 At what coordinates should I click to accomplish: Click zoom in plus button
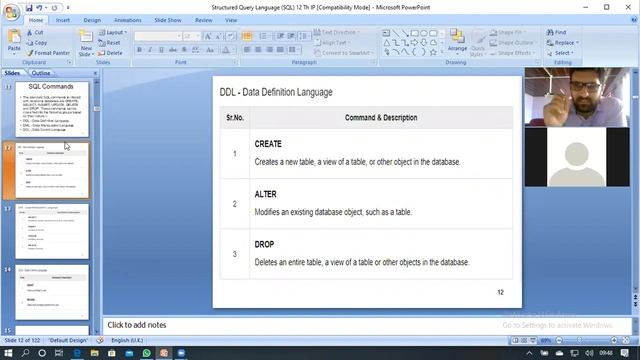[614, 340]
